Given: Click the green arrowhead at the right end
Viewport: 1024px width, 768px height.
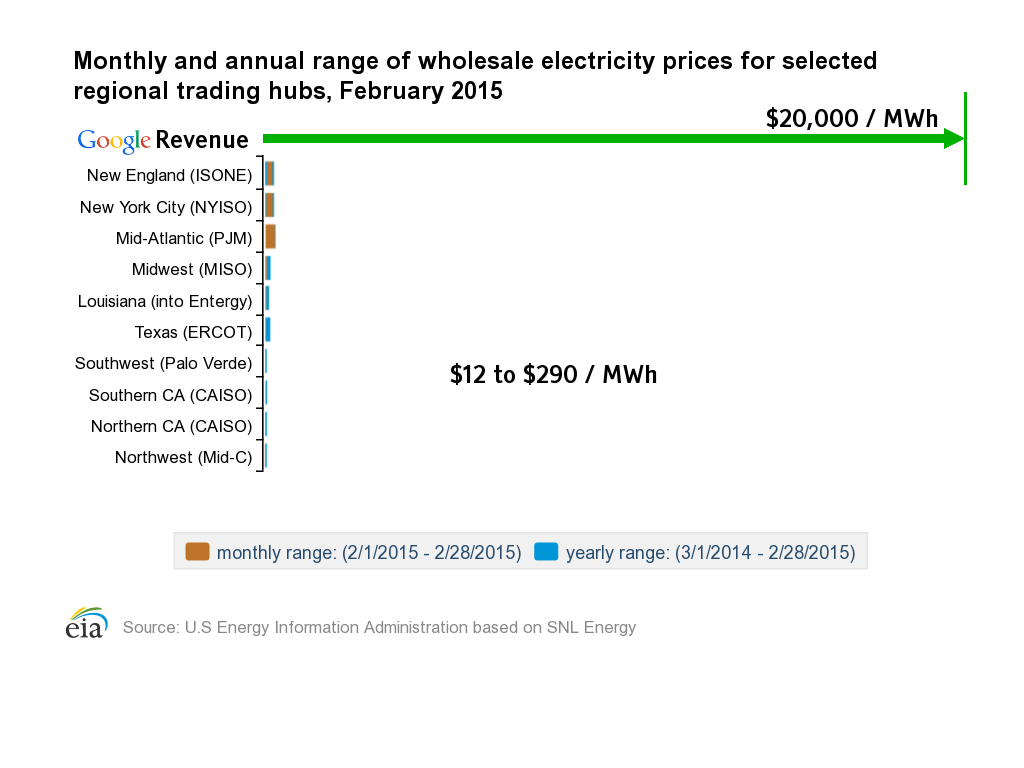Looking at the screenshot, I should (x=953, y=139).
